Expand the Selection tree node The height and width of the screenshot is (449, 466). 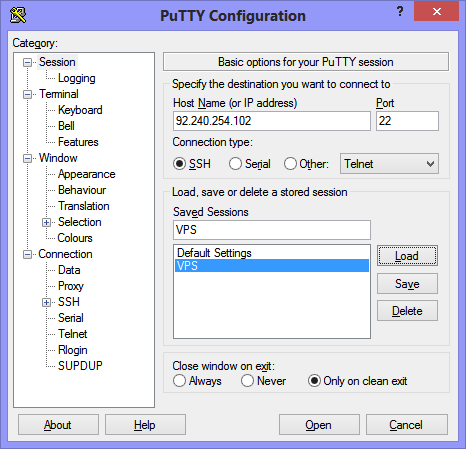pyautogui.click(x=47, y=222)
